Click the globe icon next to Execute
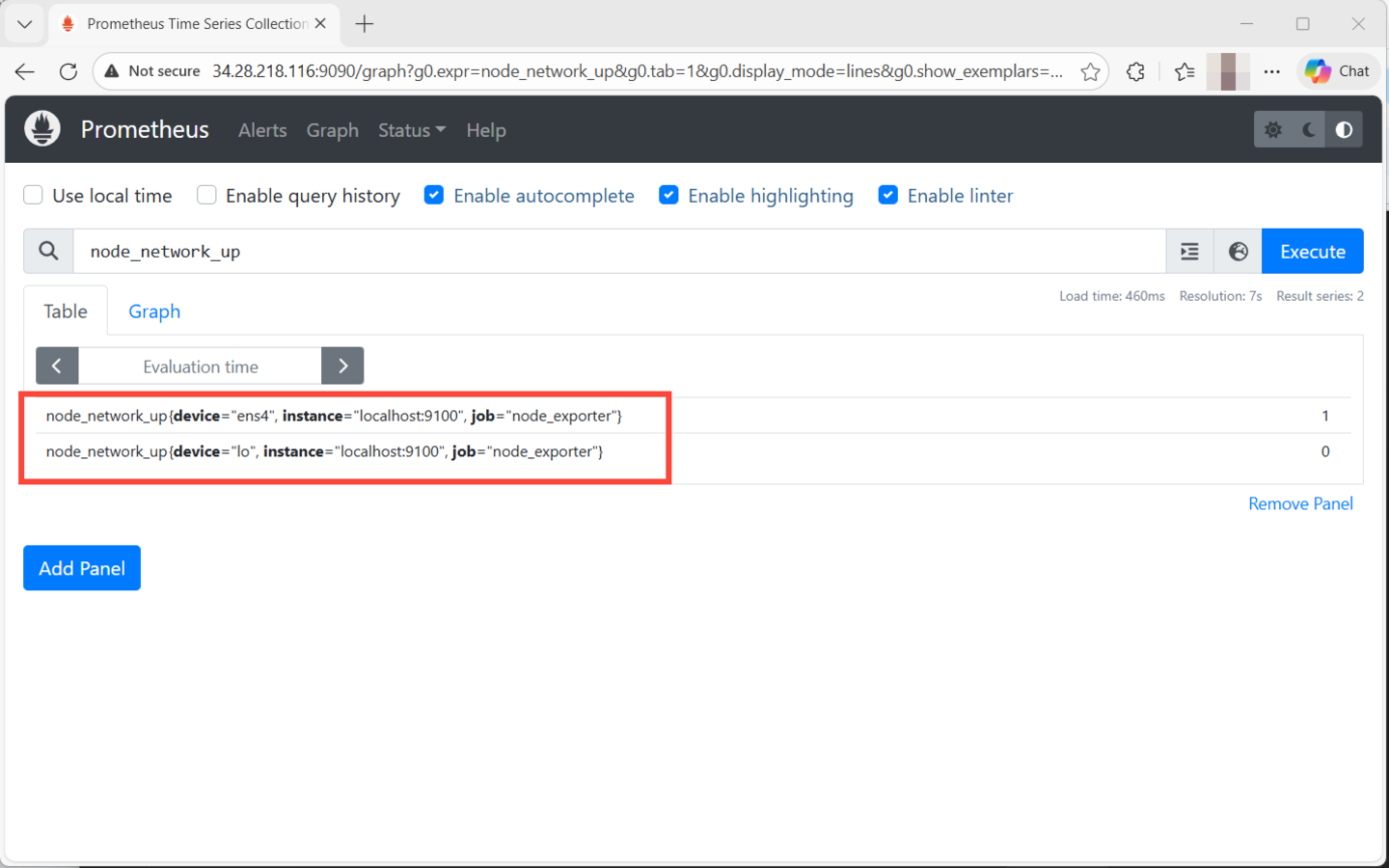The image size is (1389, 868). [x=1238, y=251]
